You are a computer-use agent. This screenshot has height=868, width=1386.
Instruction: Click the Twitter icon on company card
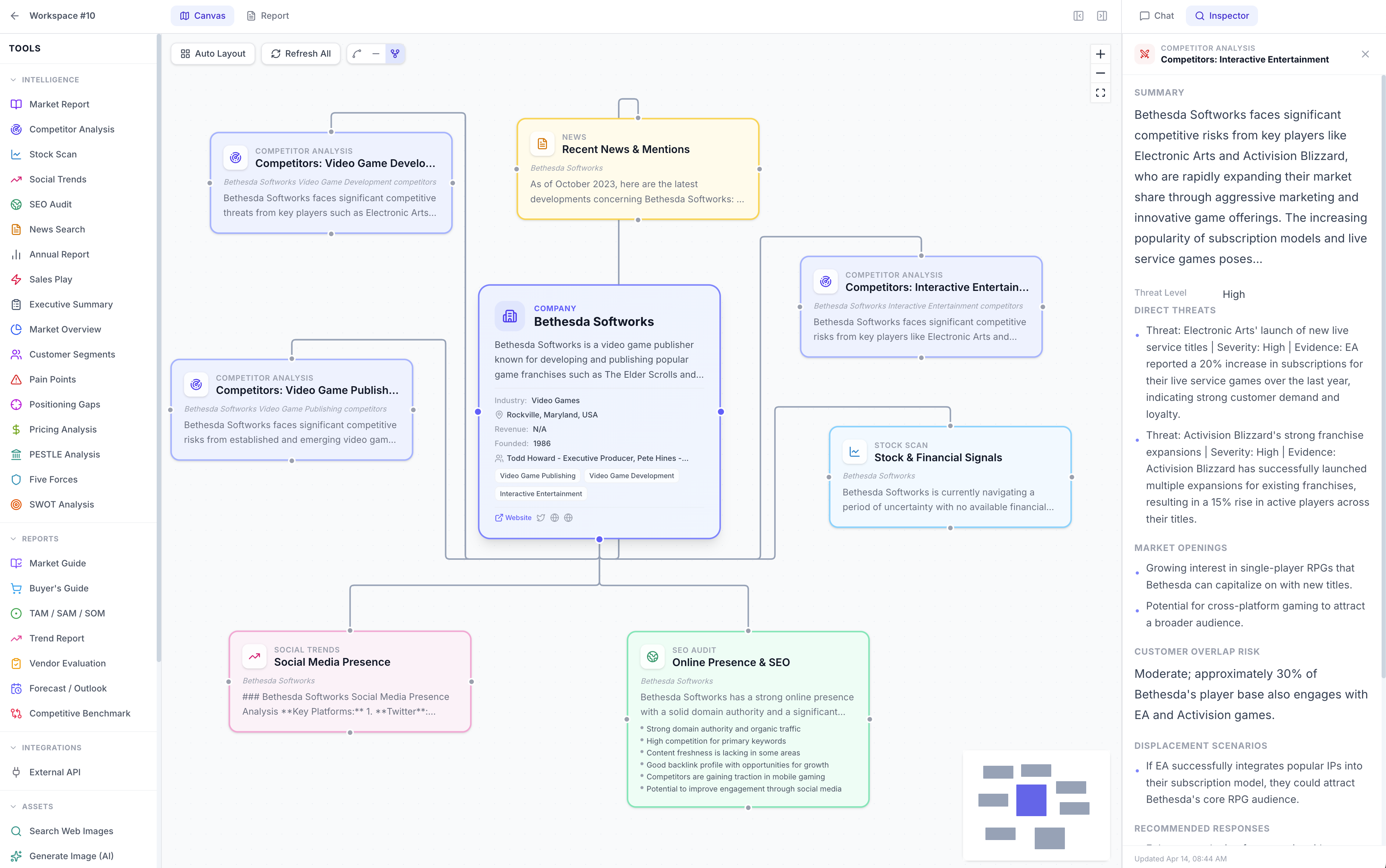click(541, 518)
